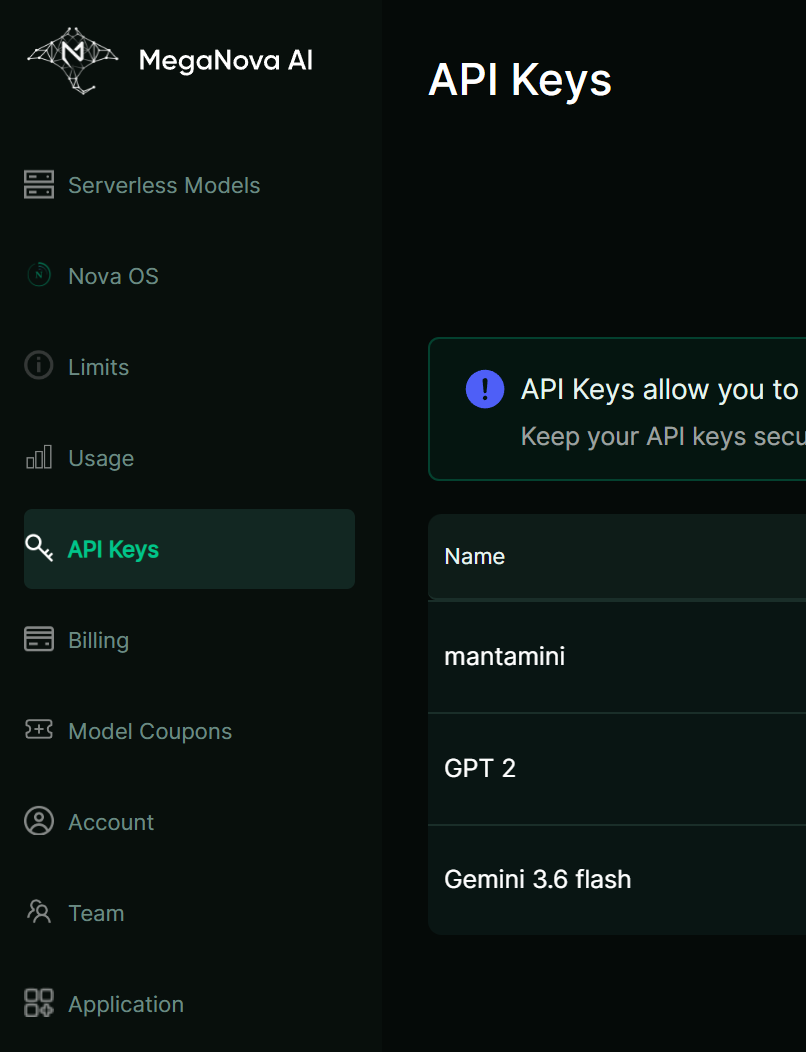The image size is (806, 1052).
Task: Click the Billing card icon
Action: tap(39, 639)
